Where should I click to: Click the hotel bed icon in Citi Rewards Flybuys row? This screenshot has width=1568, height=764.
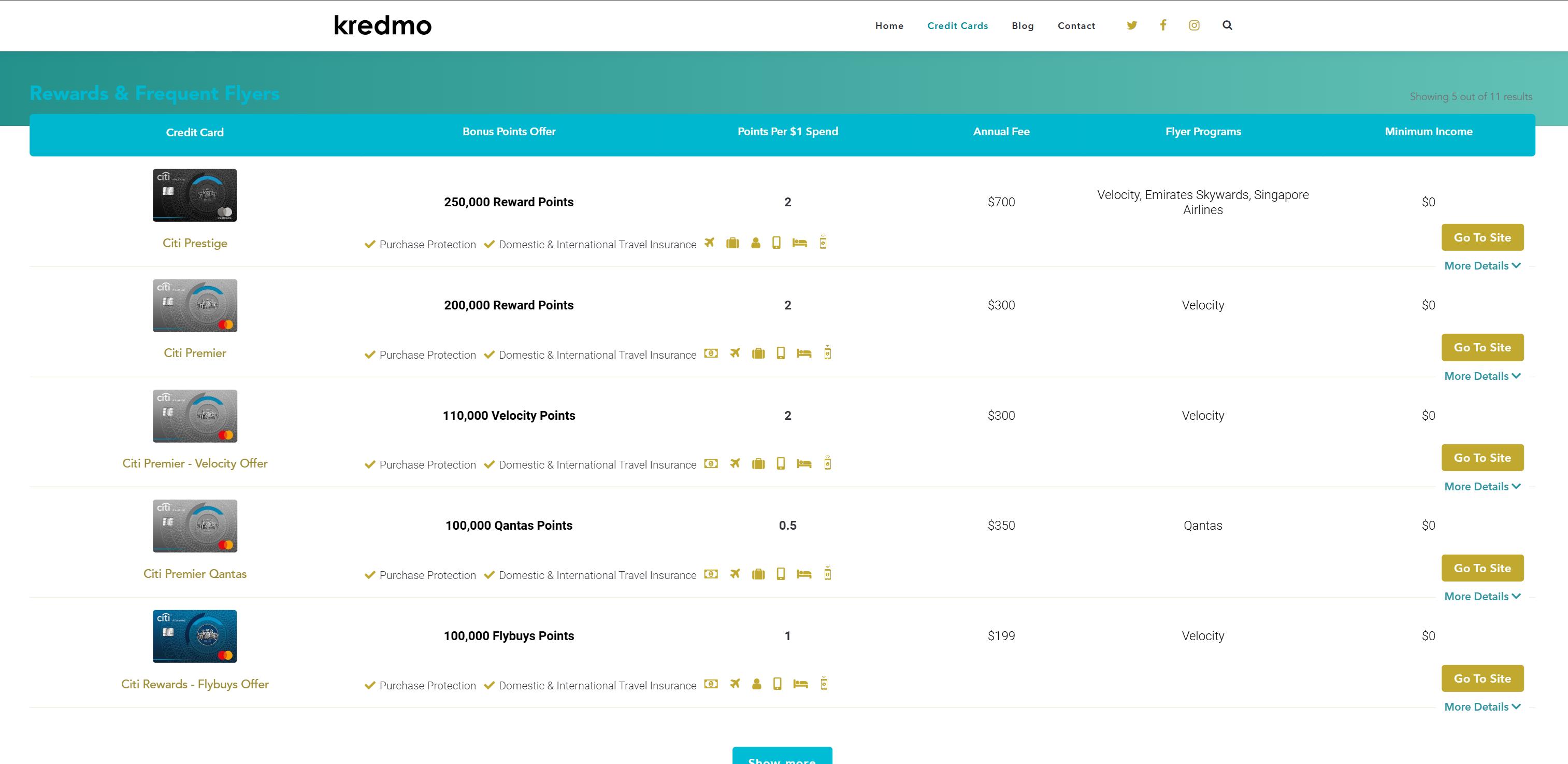point(800,684)
